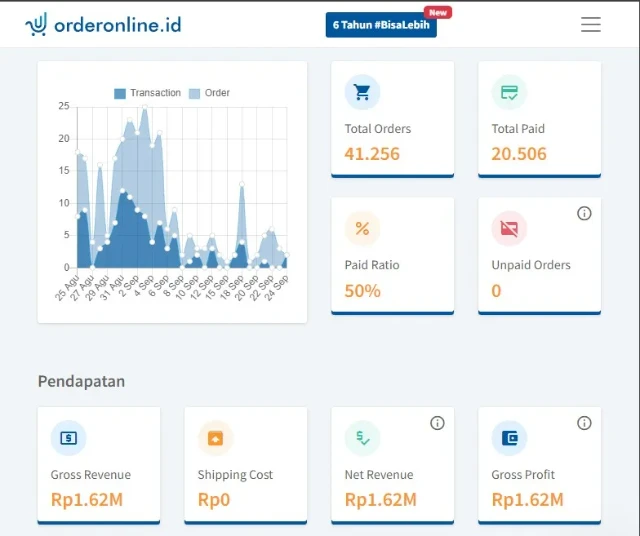640x536 pixels.
Task: Click the Paid Ratio percent icon
Action: click(362, 229)
